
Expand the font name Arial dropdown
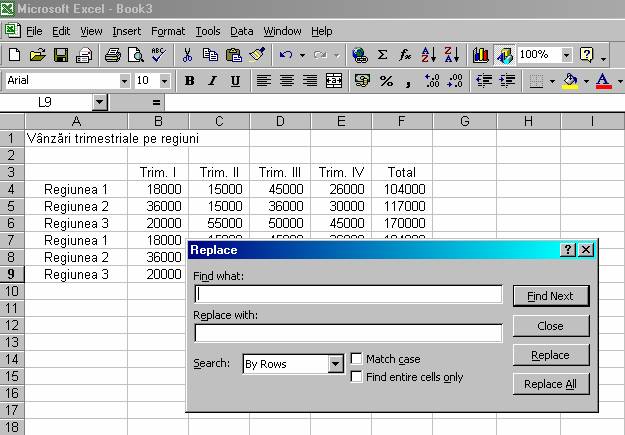[124, 80]
